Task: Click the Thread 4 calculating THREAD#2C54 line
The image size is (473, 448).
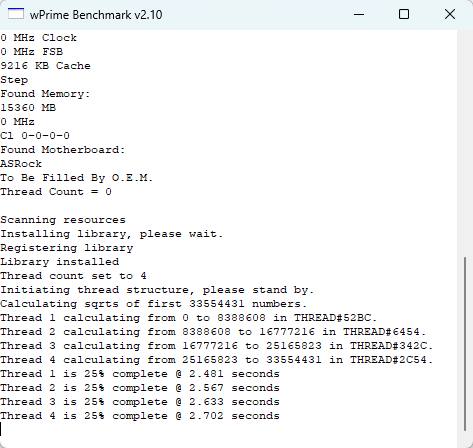Action: 217,360
